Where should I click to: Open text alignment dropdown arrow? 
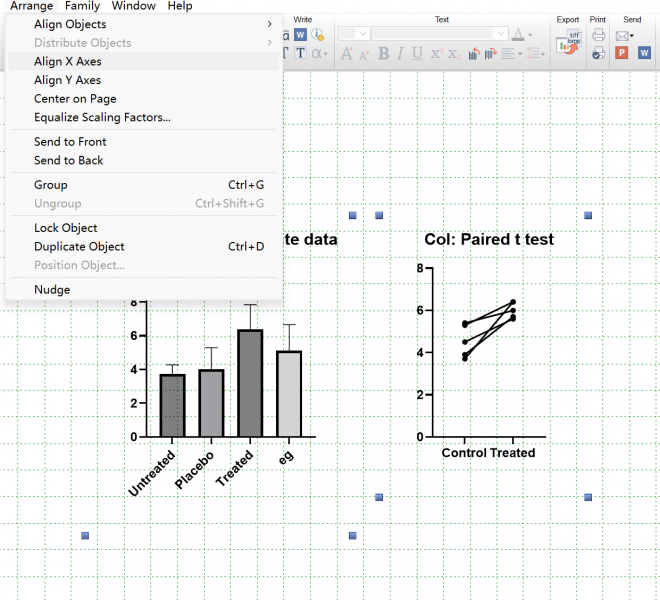(x=520, y=54)
